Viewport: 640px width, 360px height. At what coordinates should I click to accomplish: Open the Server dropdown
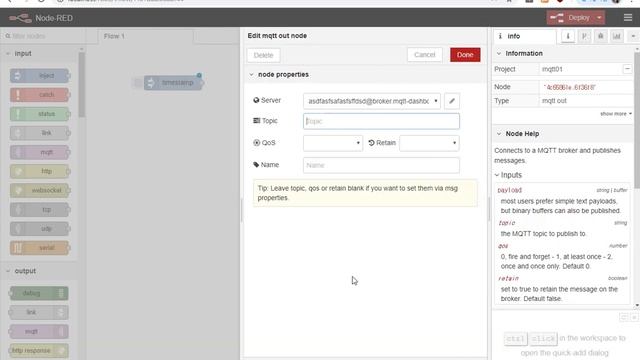point(371,101)
